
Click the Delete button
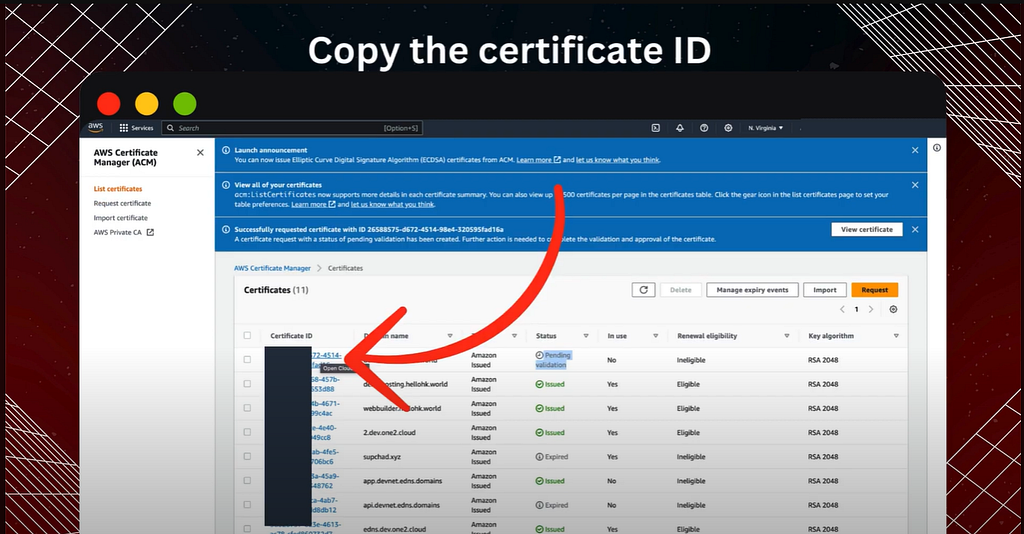click(x=680, y=290)
